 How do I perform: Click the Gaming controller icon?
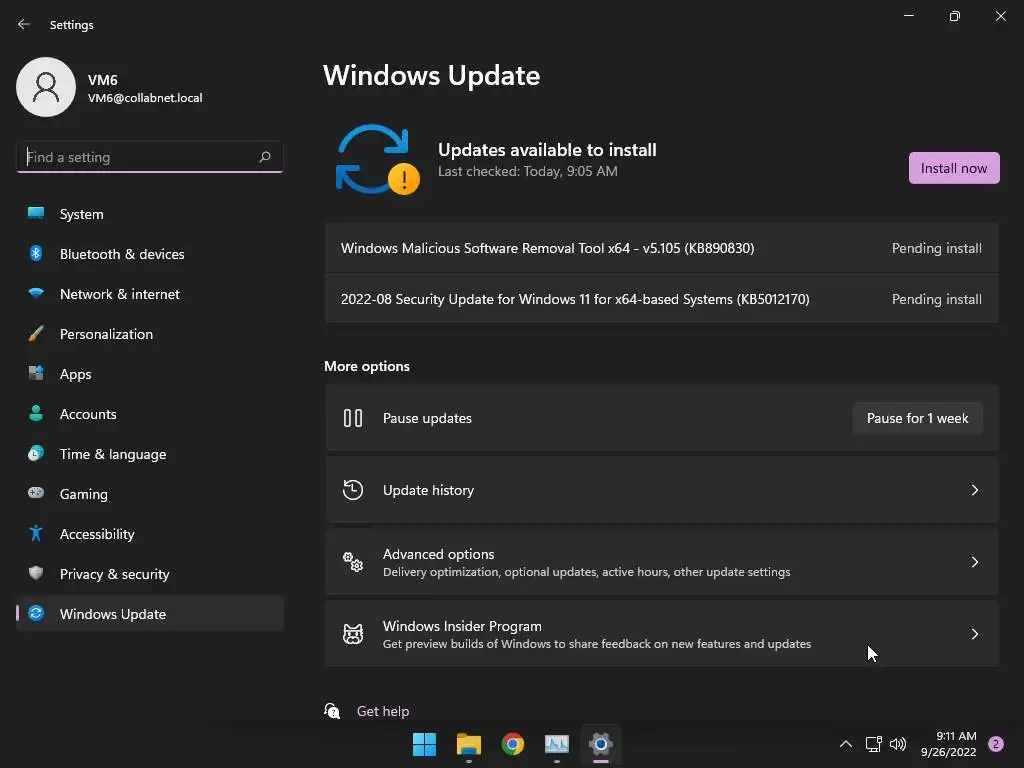click(36, 493)
